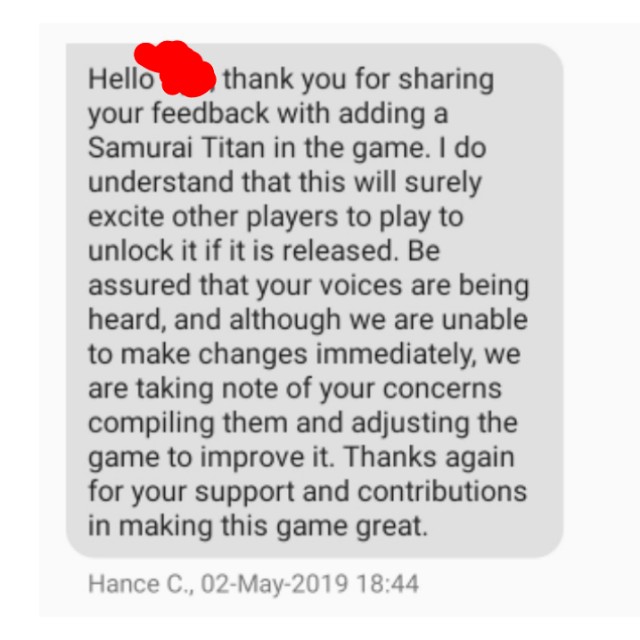Click the phrase unlock it if it is released
640x640 pixels.
[243, 250]
